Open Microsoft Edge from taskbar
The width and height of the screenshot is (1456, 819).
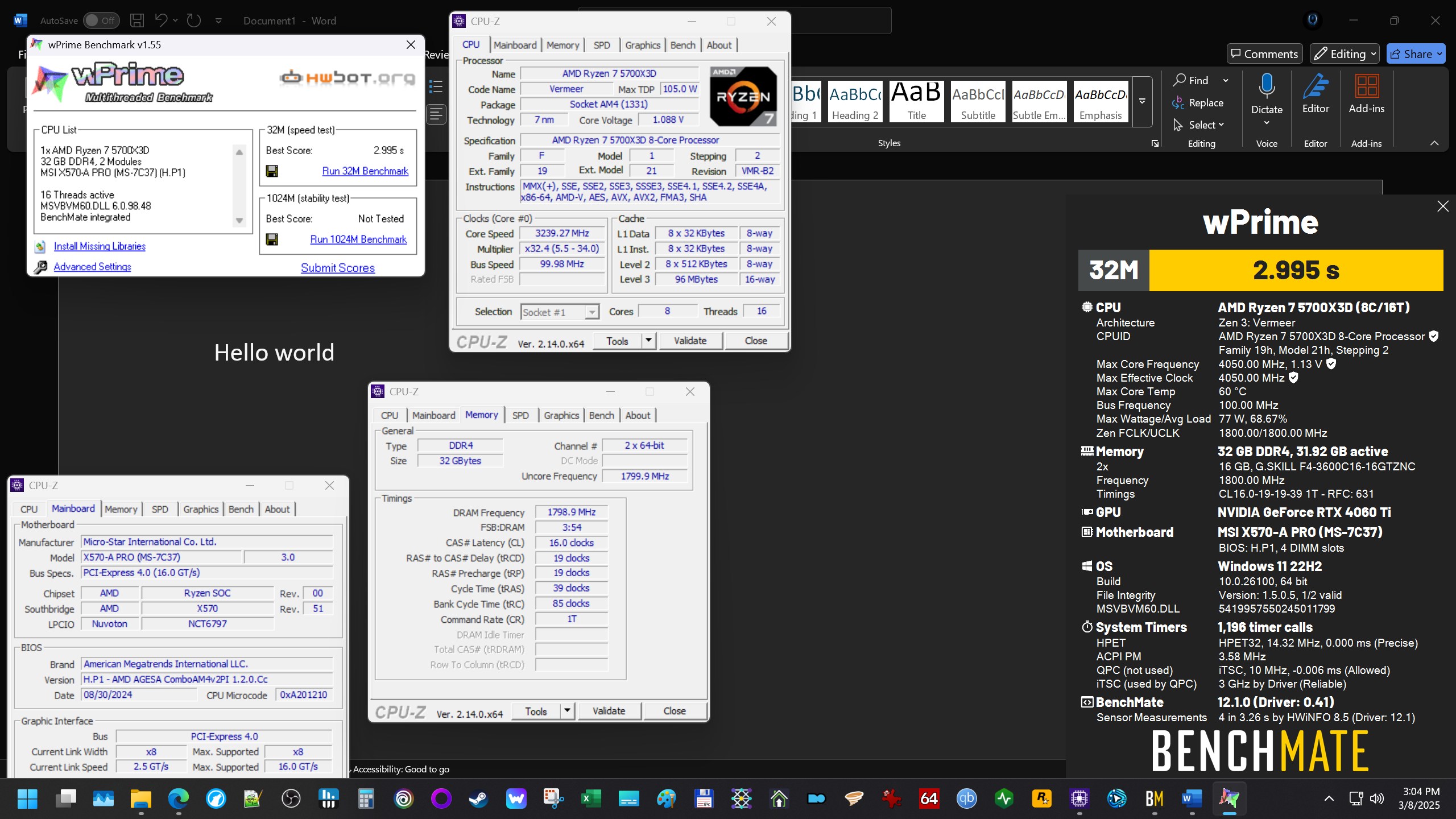click(x=178, y=799)
